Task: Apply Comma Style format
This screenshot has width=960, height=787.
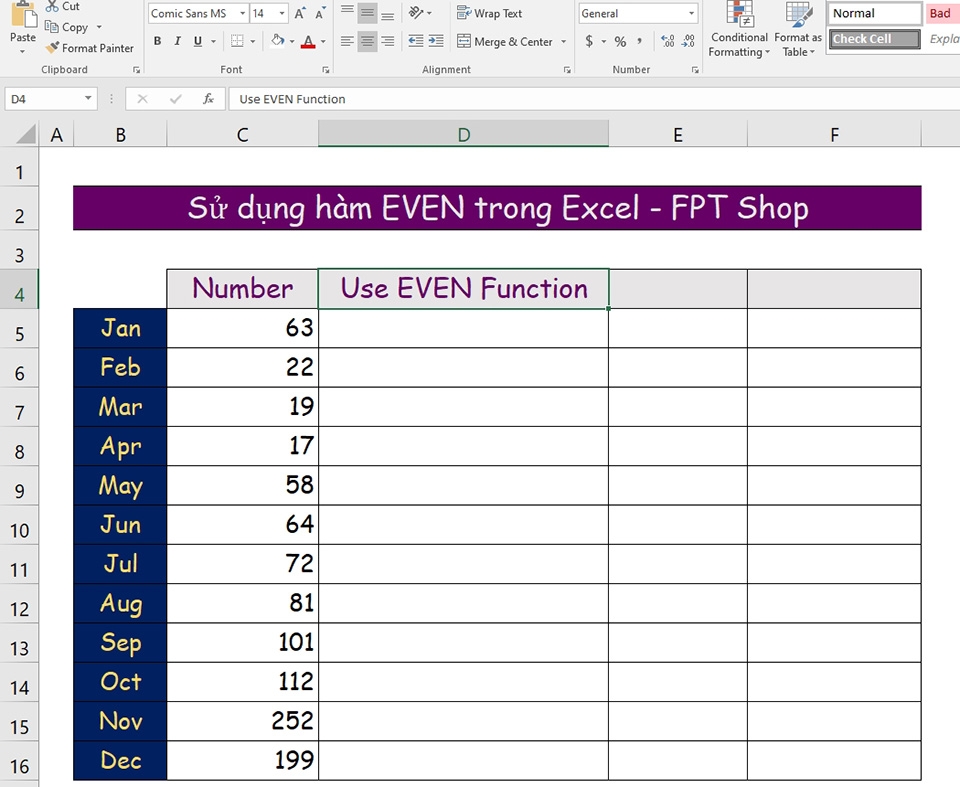Action: click(639, 41)
